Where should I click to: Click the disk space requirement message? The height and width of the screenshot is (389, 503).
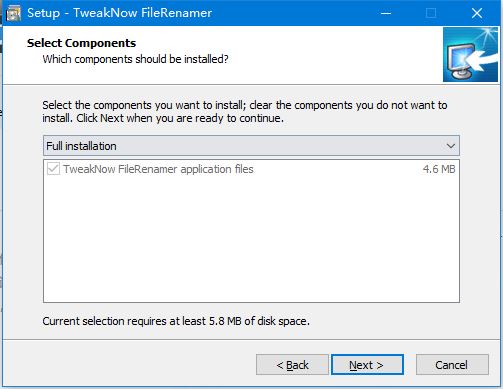click(x=176, y=321)
